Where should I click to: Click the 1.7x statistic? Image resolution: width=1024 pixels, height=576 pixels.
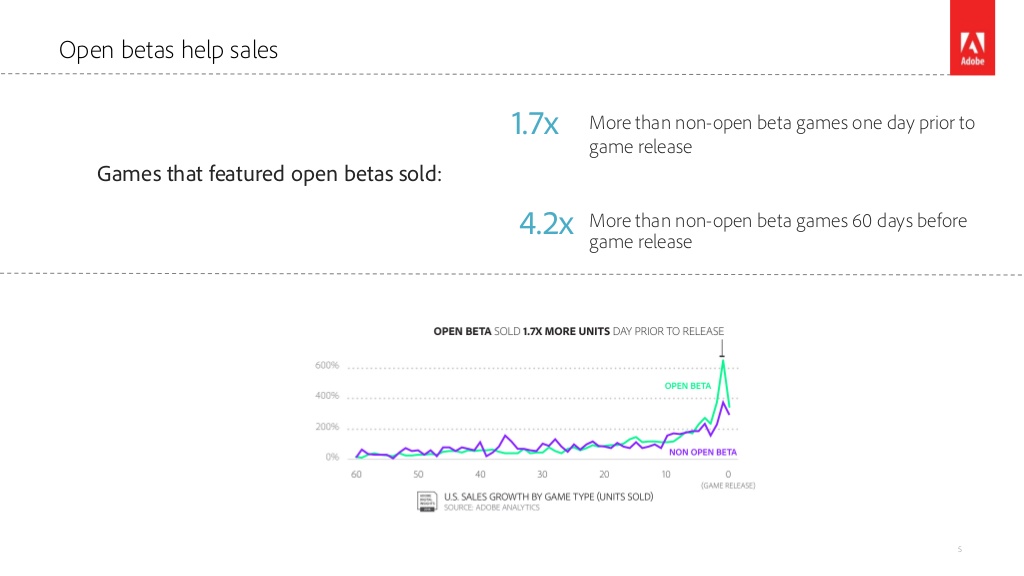pos(534,125)
